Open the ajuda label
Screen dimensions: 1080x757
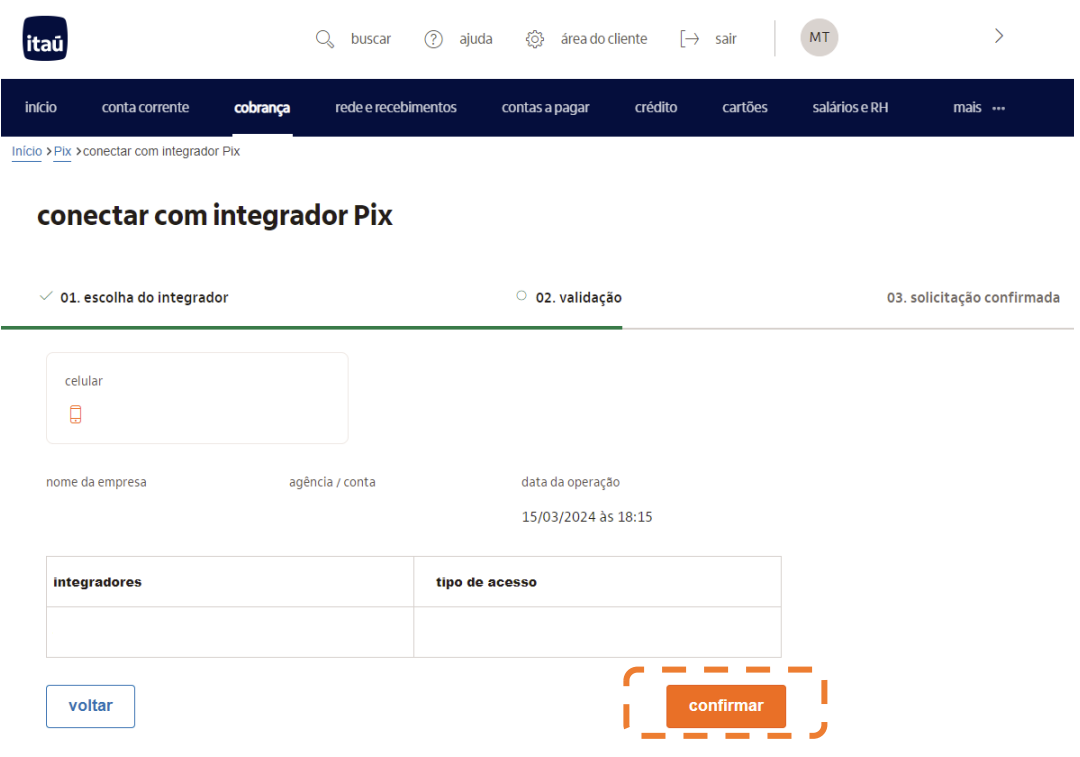[x=476, y=39]
